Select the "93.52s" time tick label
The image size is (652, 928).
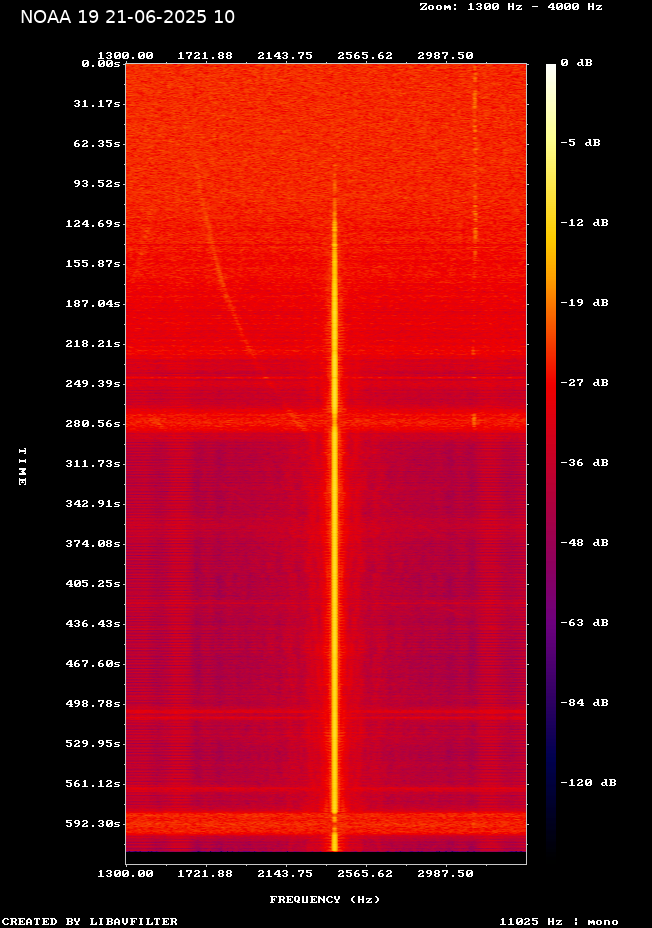point(97,183)
